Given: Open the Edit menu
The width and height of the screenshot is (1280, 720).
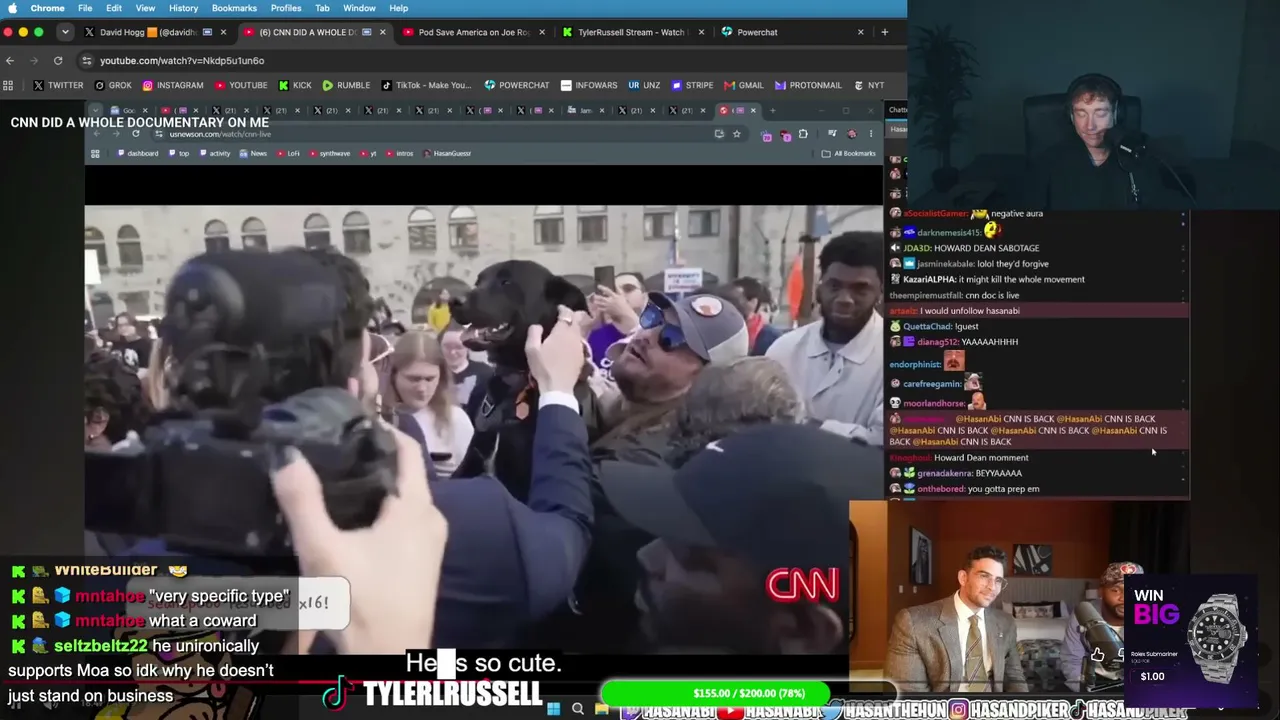Looking at the screenshot, I should pos(114,8).
